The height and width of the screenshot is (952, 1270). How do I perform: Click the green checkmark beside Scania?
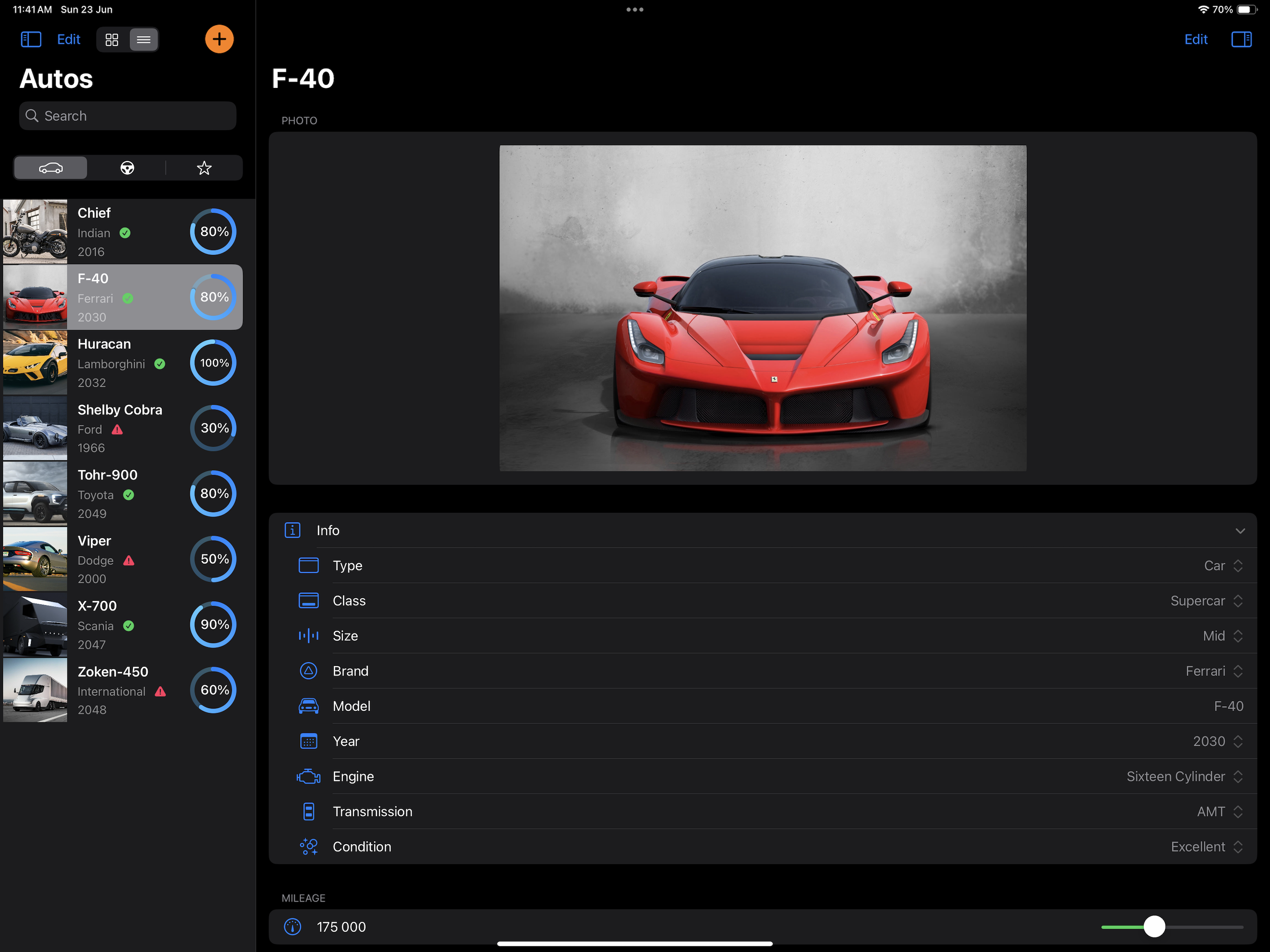point(129,626)
